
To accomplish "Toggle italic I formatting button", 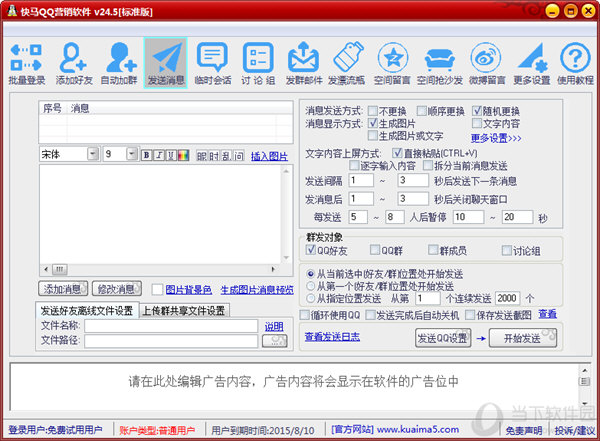I will point(159,155).
